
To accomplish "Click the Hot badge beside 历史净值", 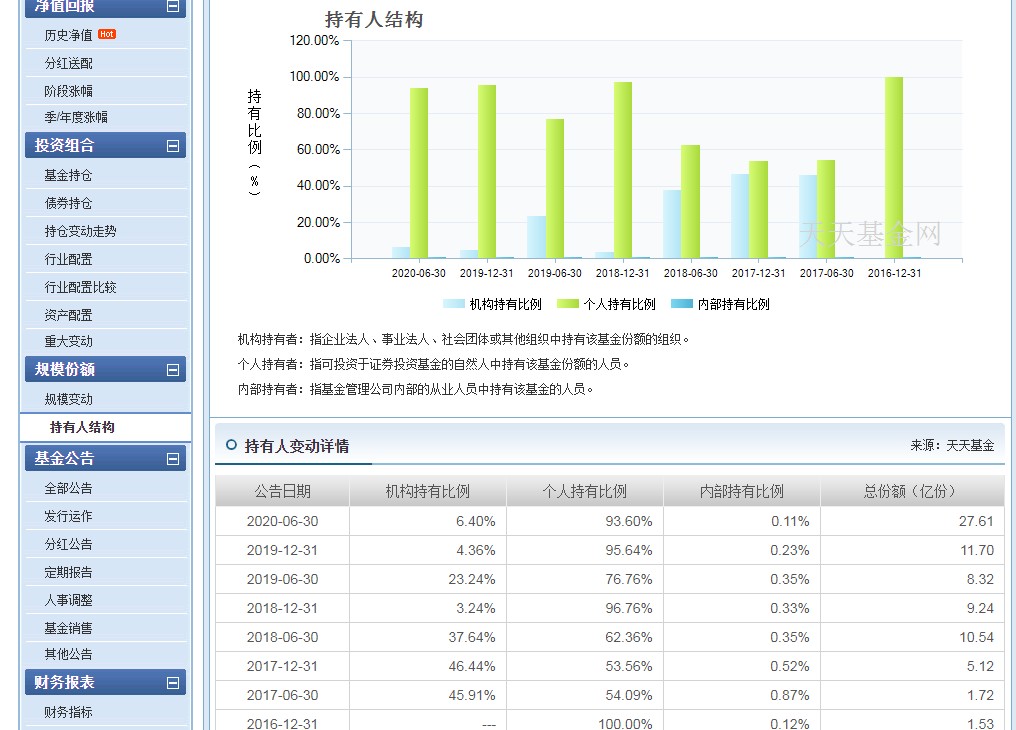I will click(107, 34).
